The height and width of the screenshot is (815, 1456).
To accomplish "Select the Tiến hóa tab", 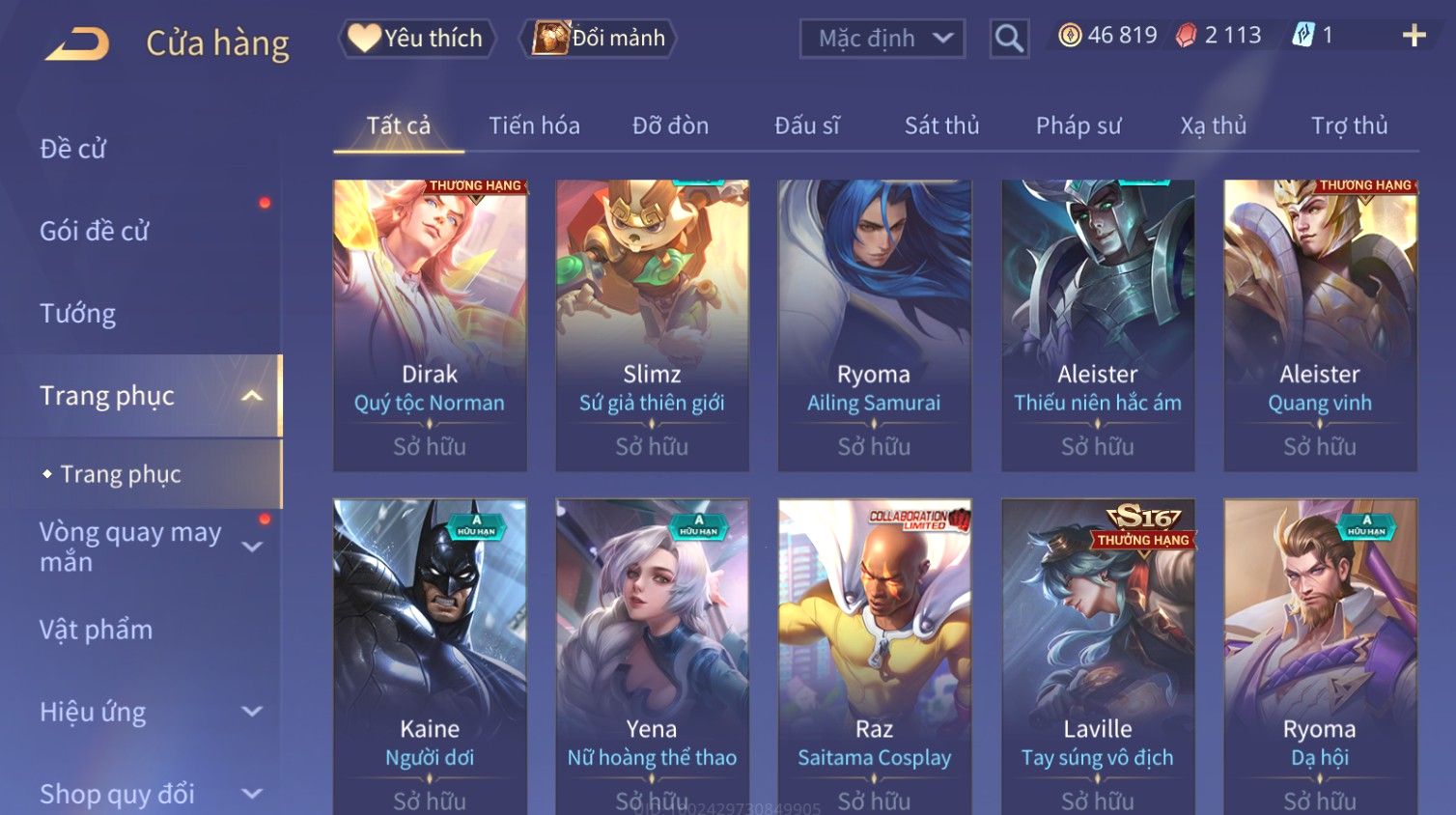I will [x=534, y=126].
